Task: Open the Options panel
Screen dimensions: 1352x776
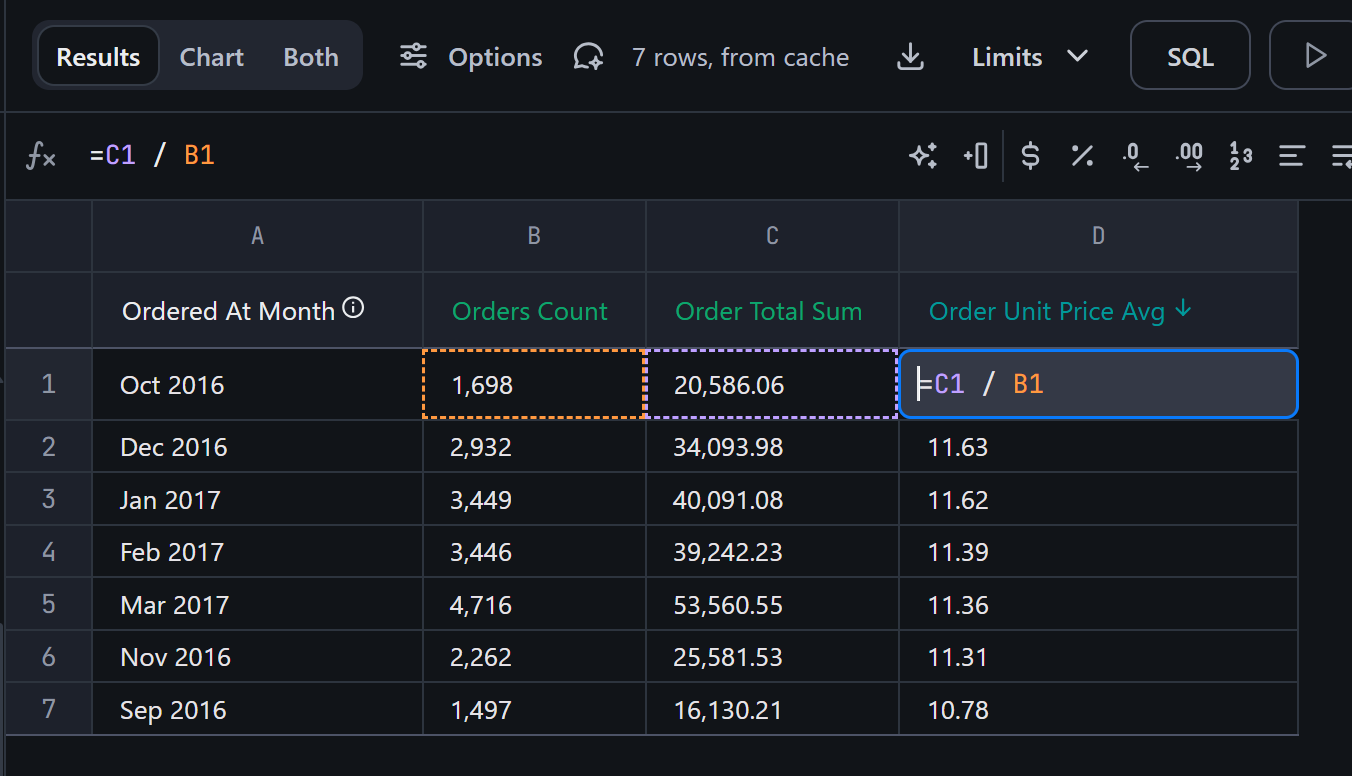Action: point(470,57)
